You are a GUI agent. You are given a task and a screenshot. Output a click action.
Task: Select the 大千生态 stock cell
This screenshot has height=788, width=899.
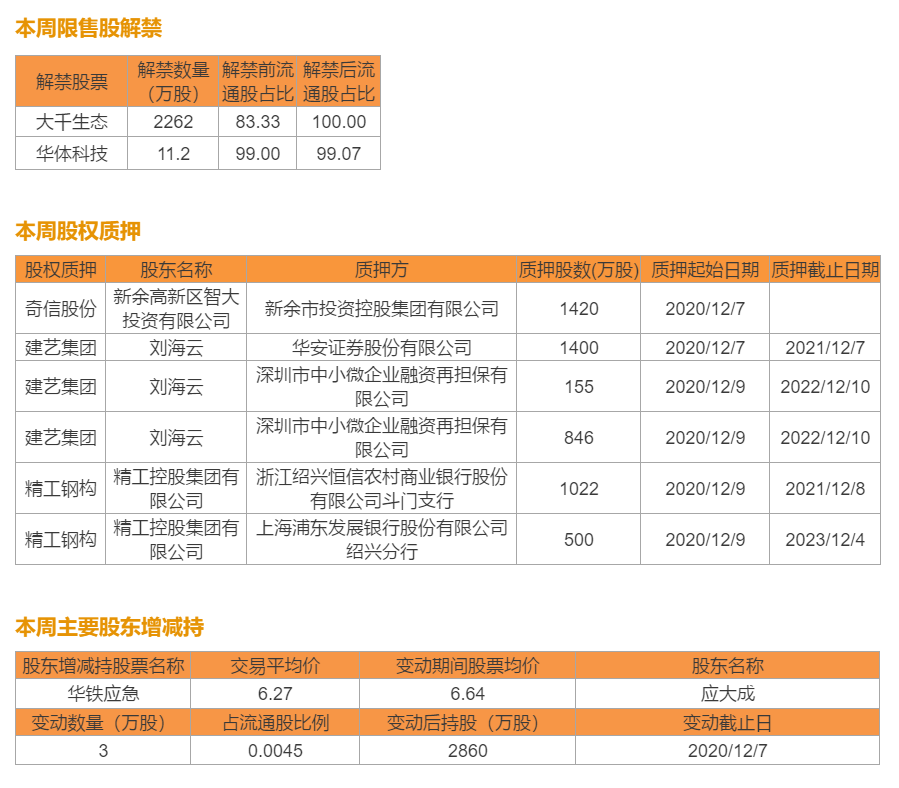click(72, 122)
